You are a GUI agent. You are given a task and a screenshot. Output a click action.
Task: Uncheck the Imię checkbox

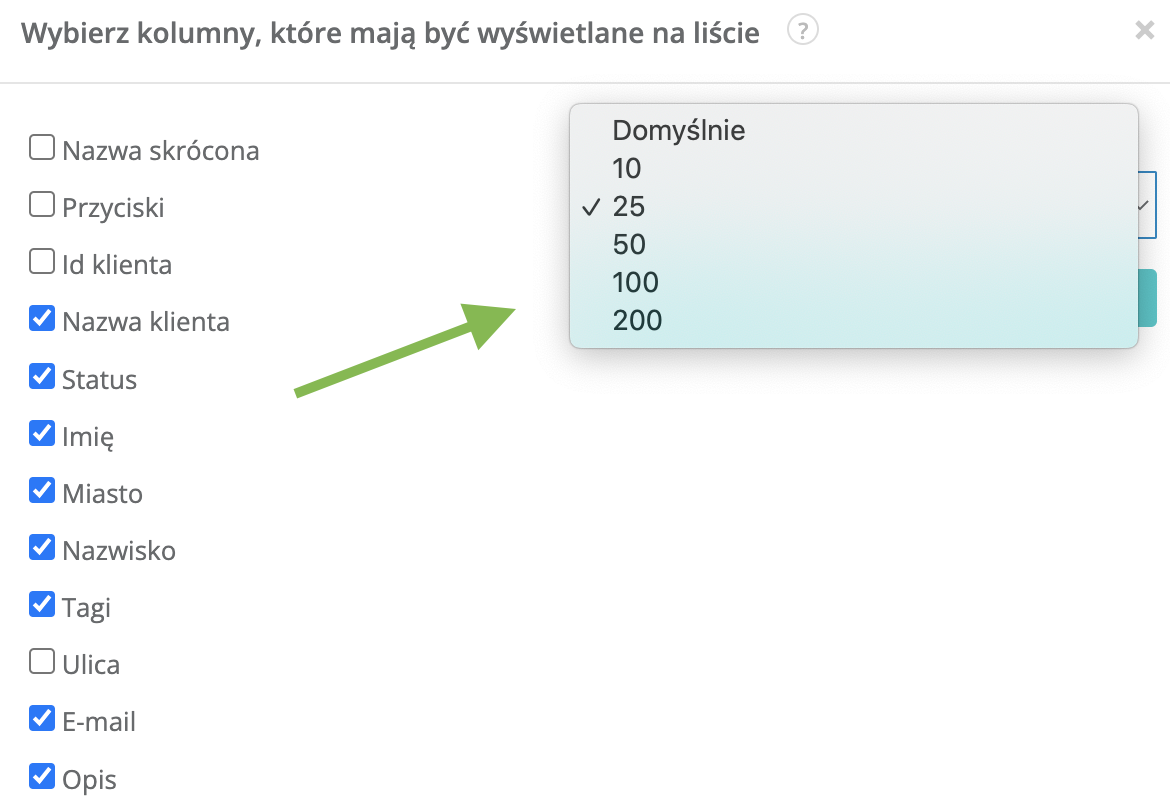[x=42, y=434]
